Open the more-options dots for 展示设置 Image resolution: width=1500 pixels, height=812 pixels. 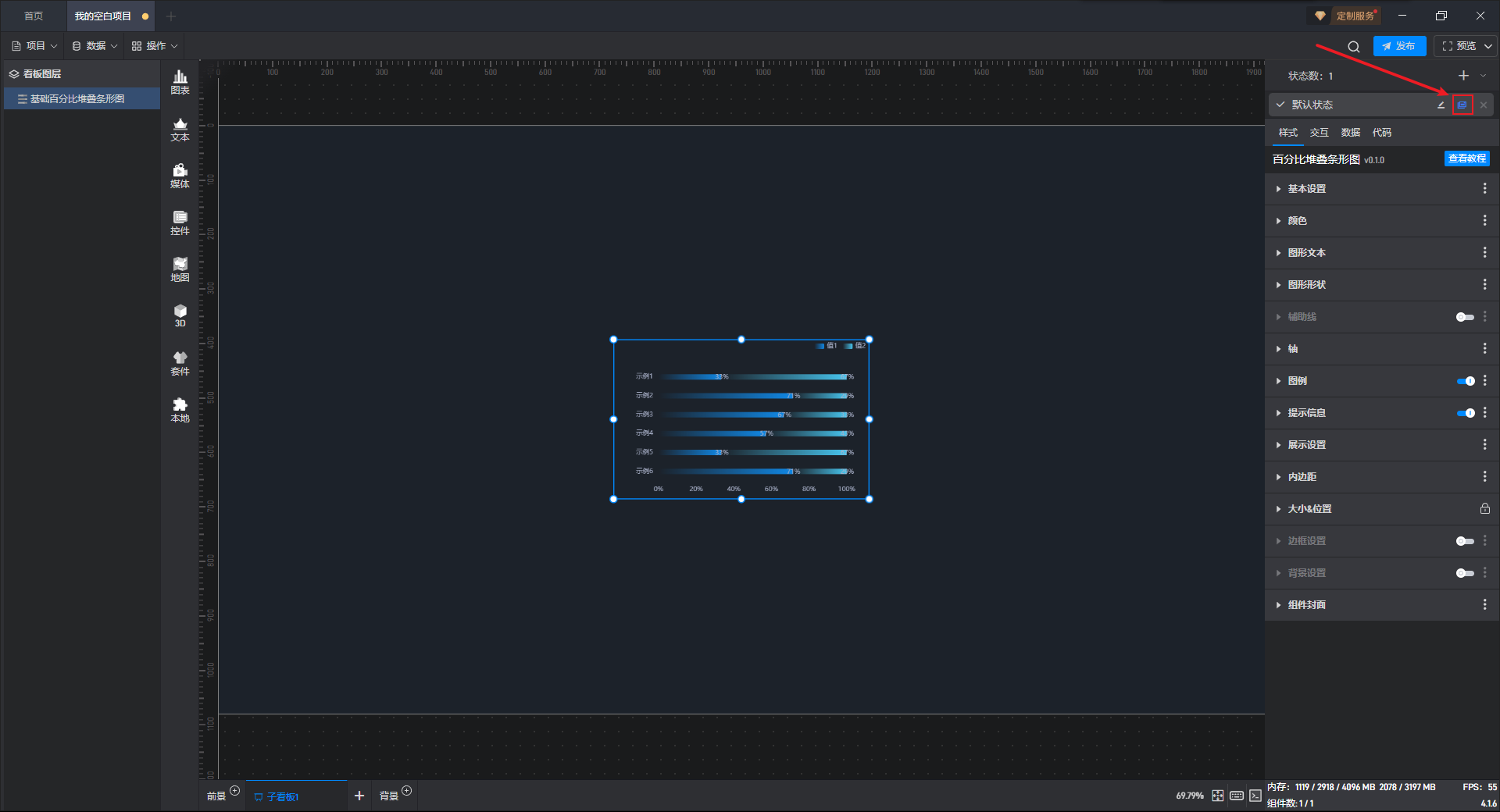[1484, 445]
